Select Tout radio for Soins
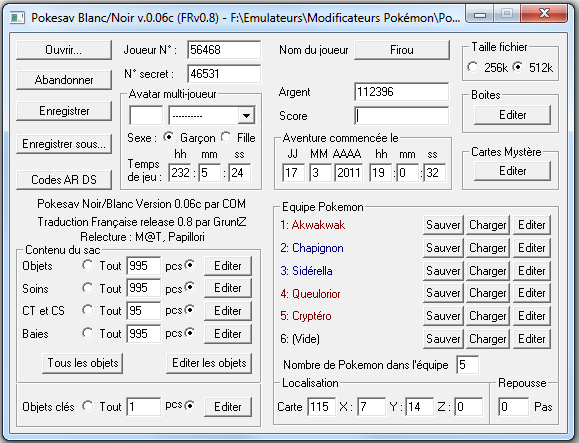The height and width of the screenshot is (443, 579). [x=88, y=288]
